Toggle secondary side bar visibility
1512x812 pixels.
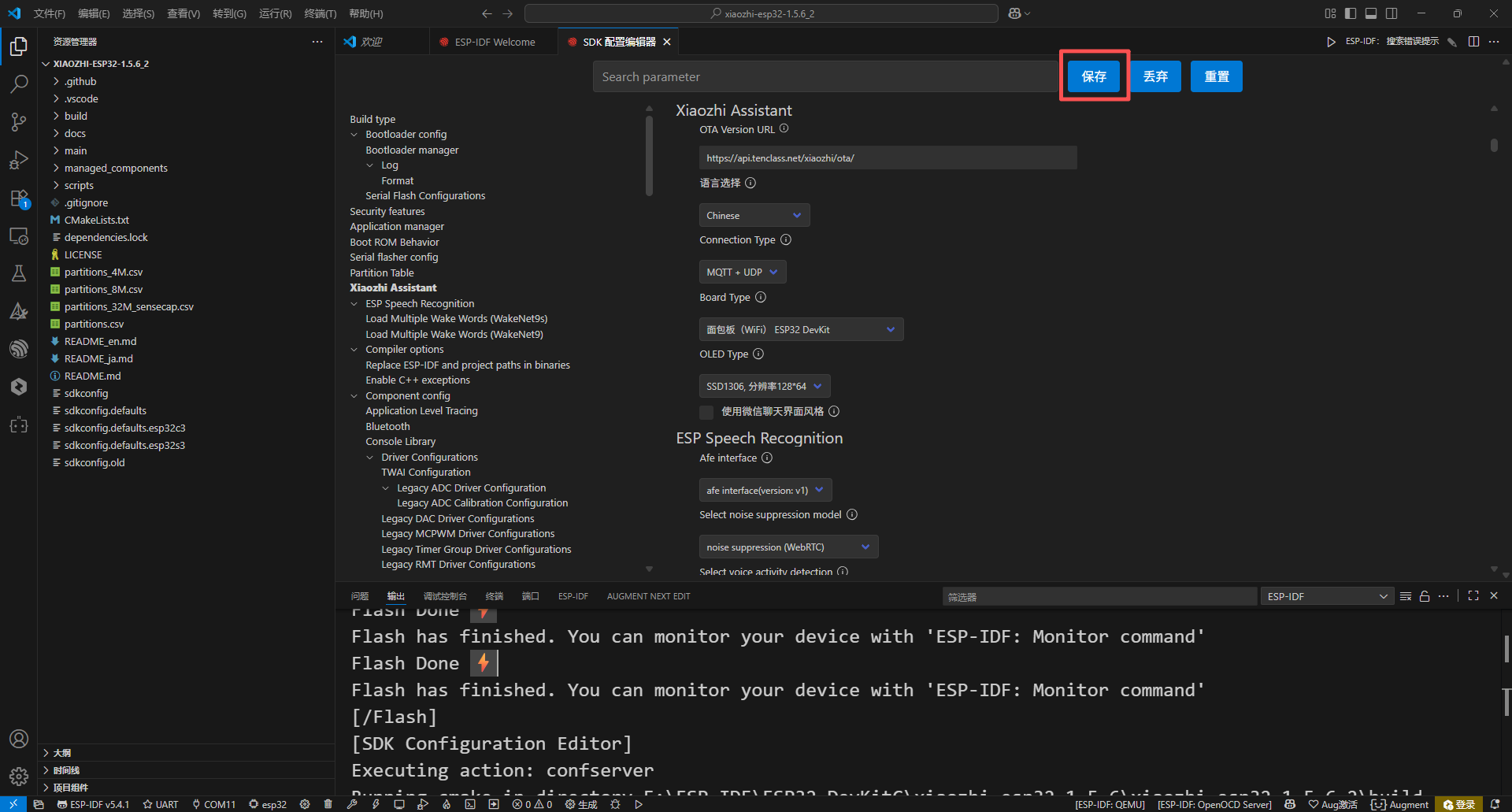point(1392,13)
